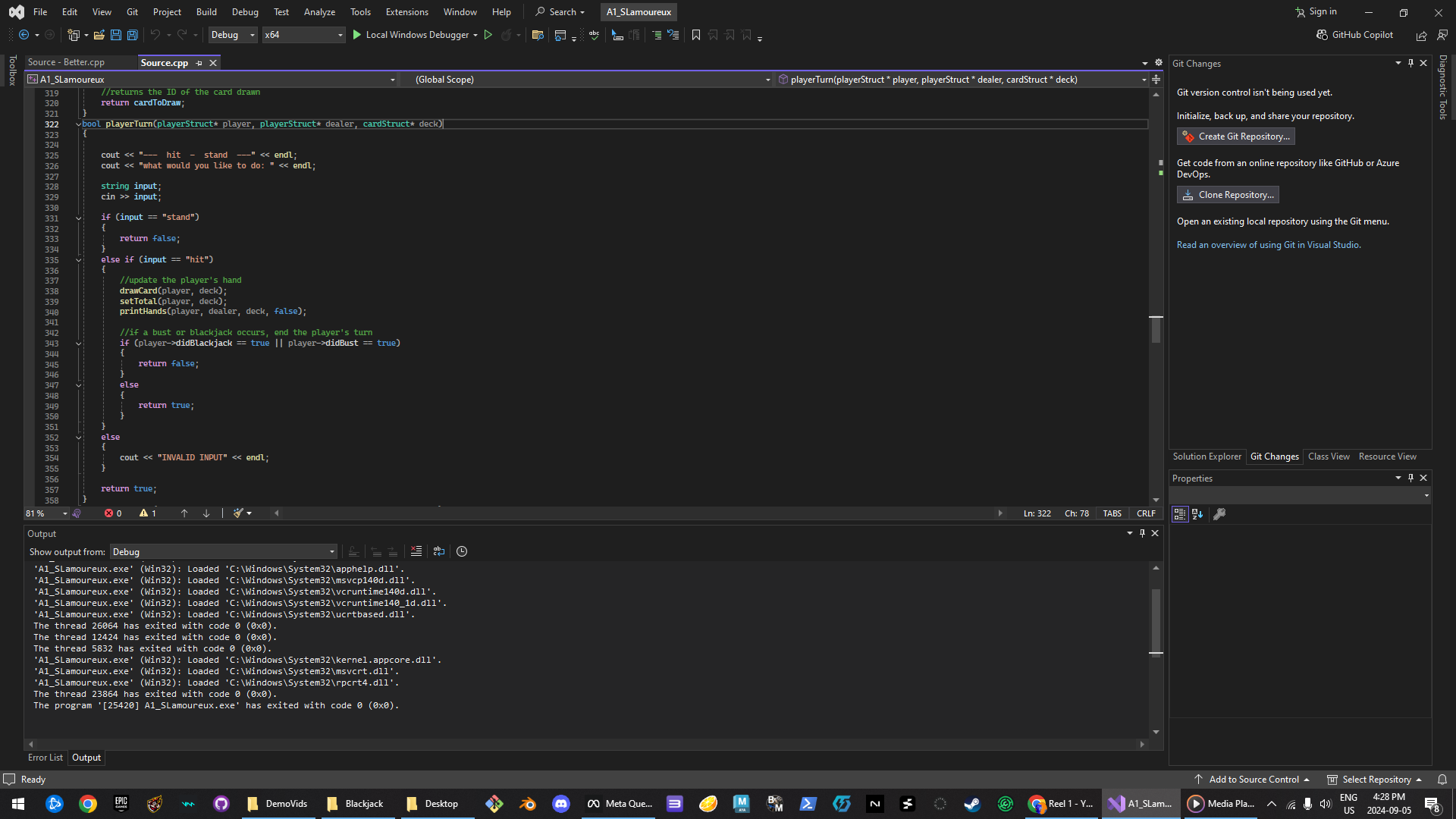Open the Show output from dropdown
1456x819 pixels.
tap(223, 552)
